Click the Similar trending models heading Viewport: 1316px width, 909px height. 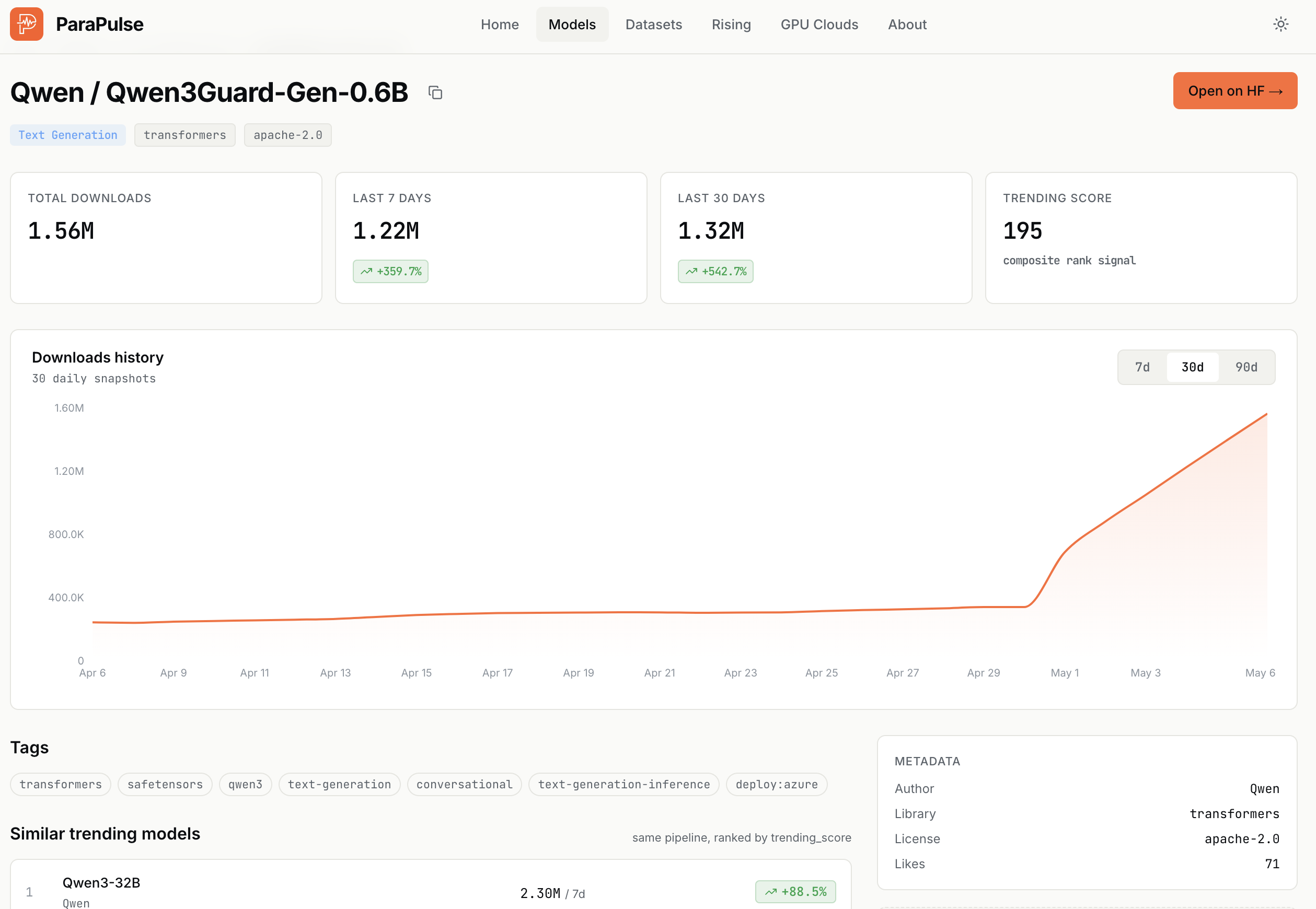[105, 834]
